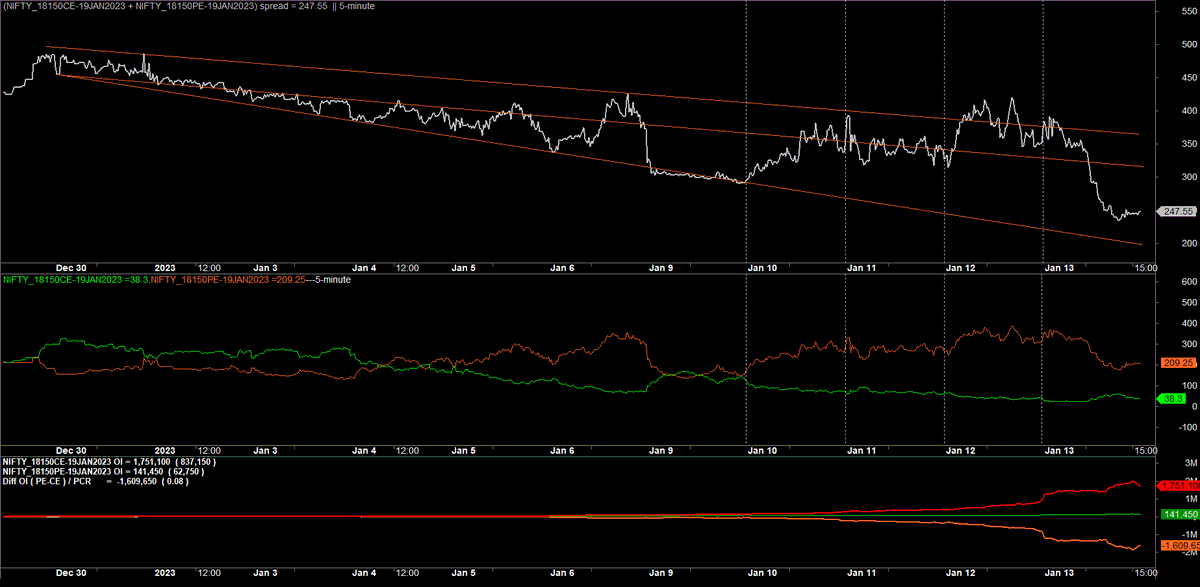Select the 247.55 last-value label on spread pane
Viewport: 1200px width, 587px height.
coord(1176,212)
